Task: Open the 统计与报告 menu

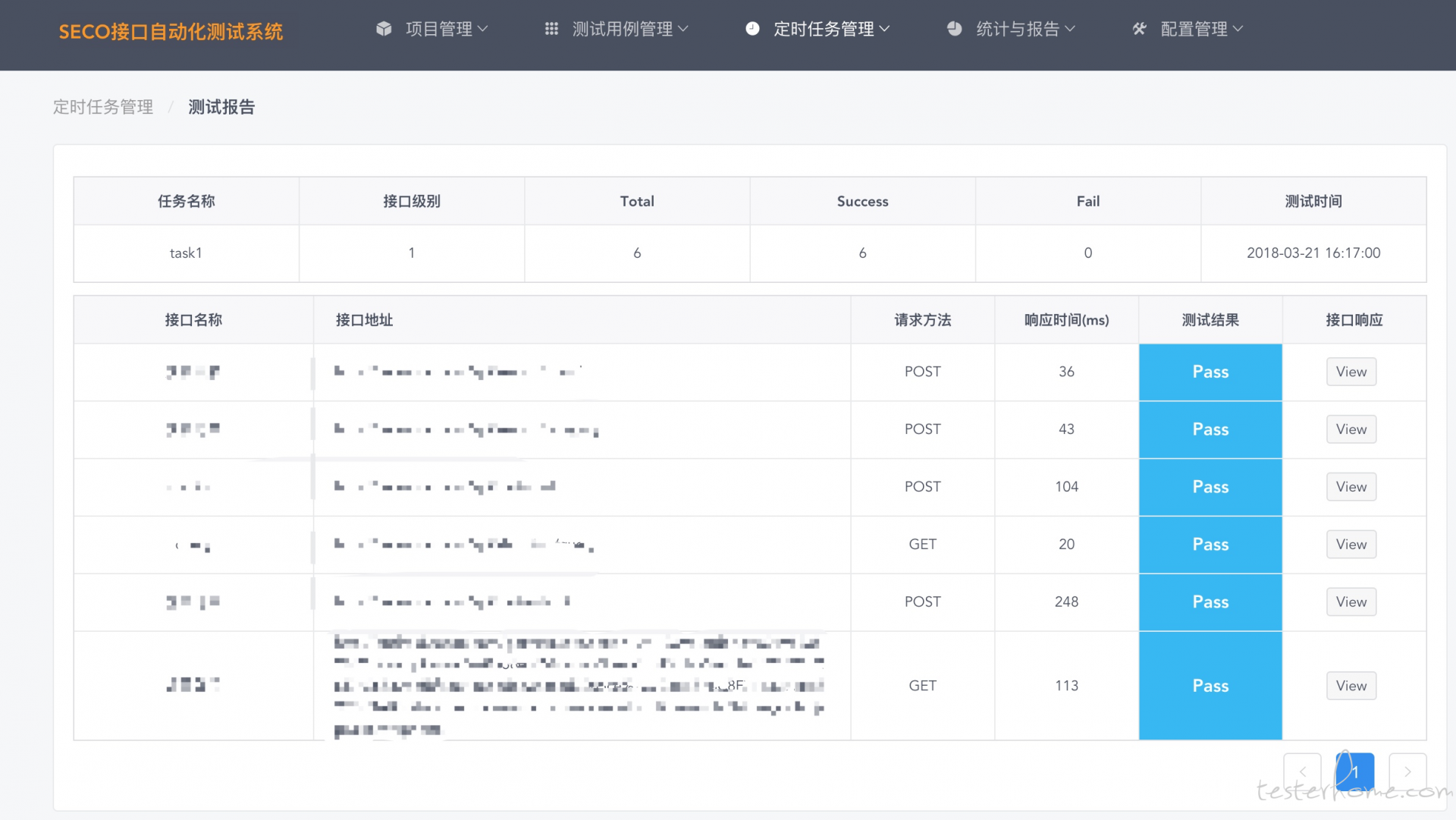Action: point(1012,29)
